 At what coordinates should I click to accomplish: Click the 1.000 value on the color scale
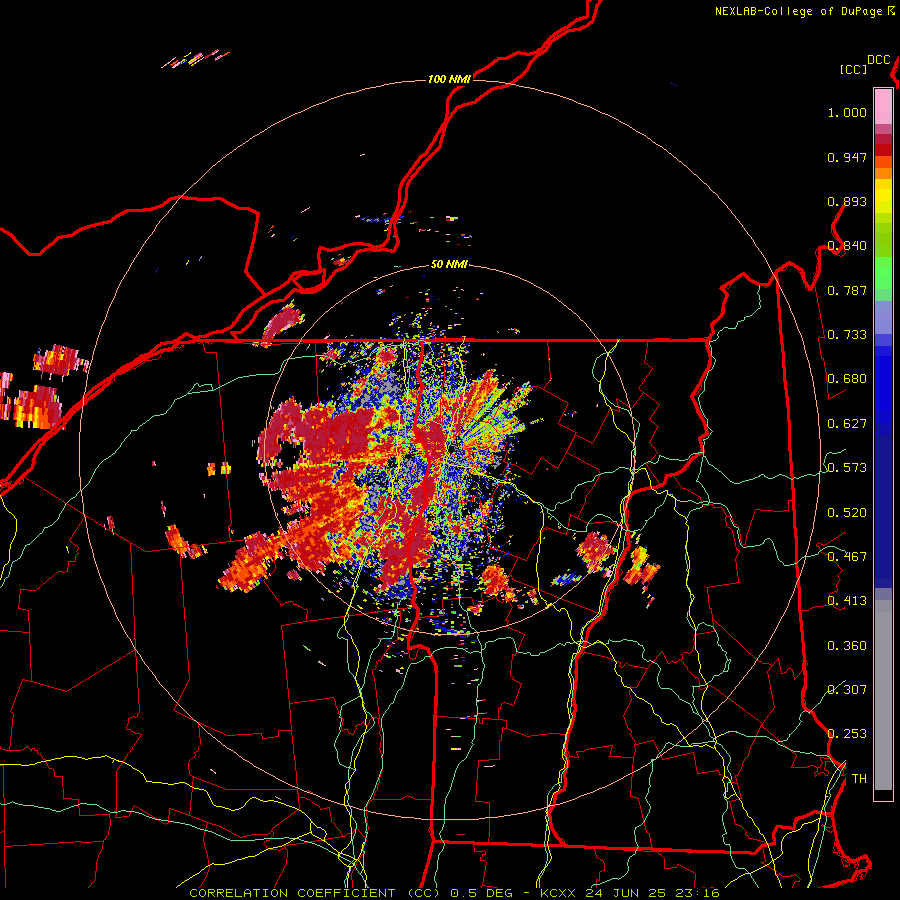pyautogui.click(x=847, y=112)
